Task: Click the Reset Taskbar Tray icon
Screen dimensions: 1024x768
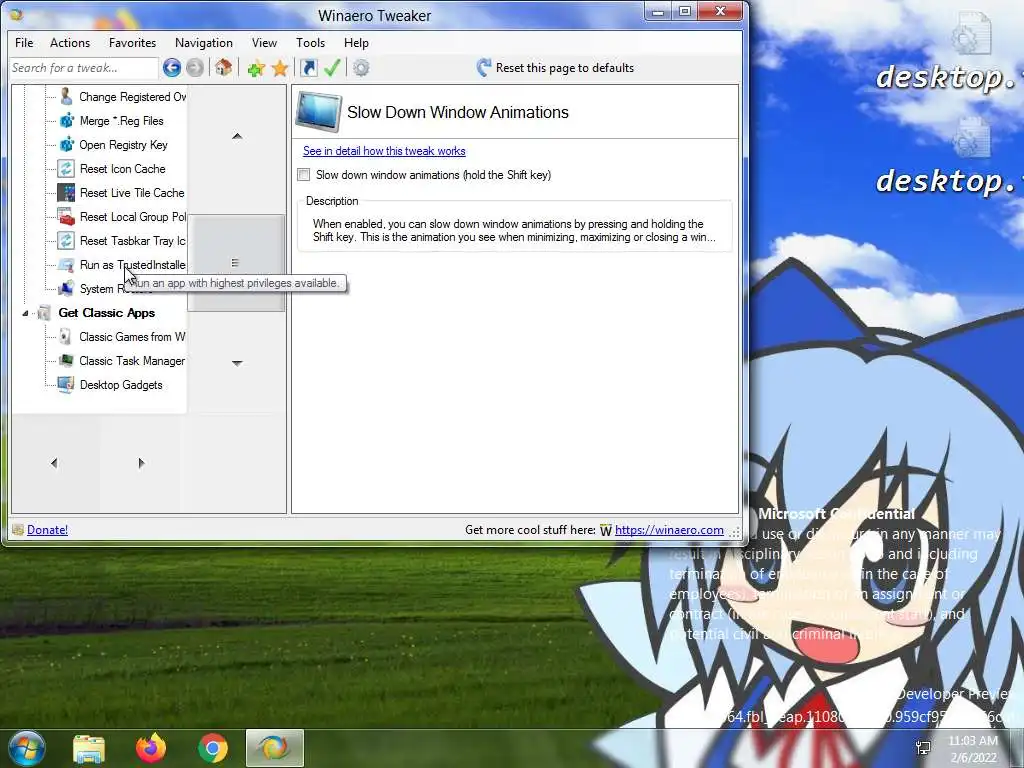Action: point(66,240)
